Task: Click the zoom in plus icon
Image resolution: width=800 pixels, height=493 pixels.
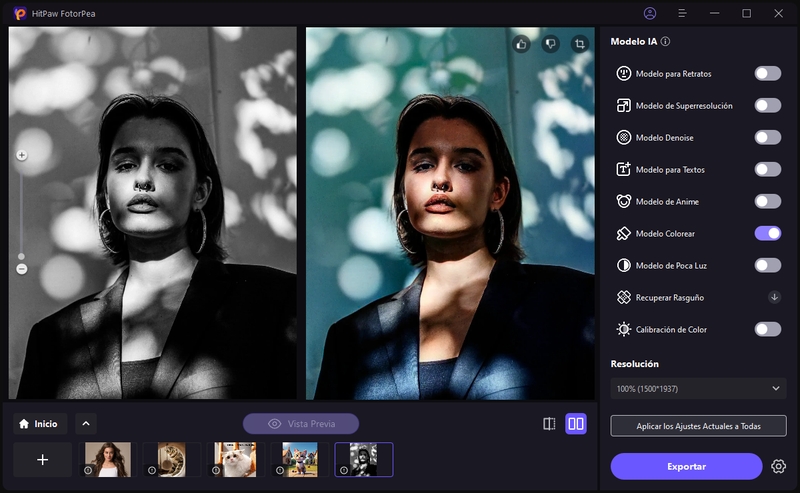Action: point(21,156)
